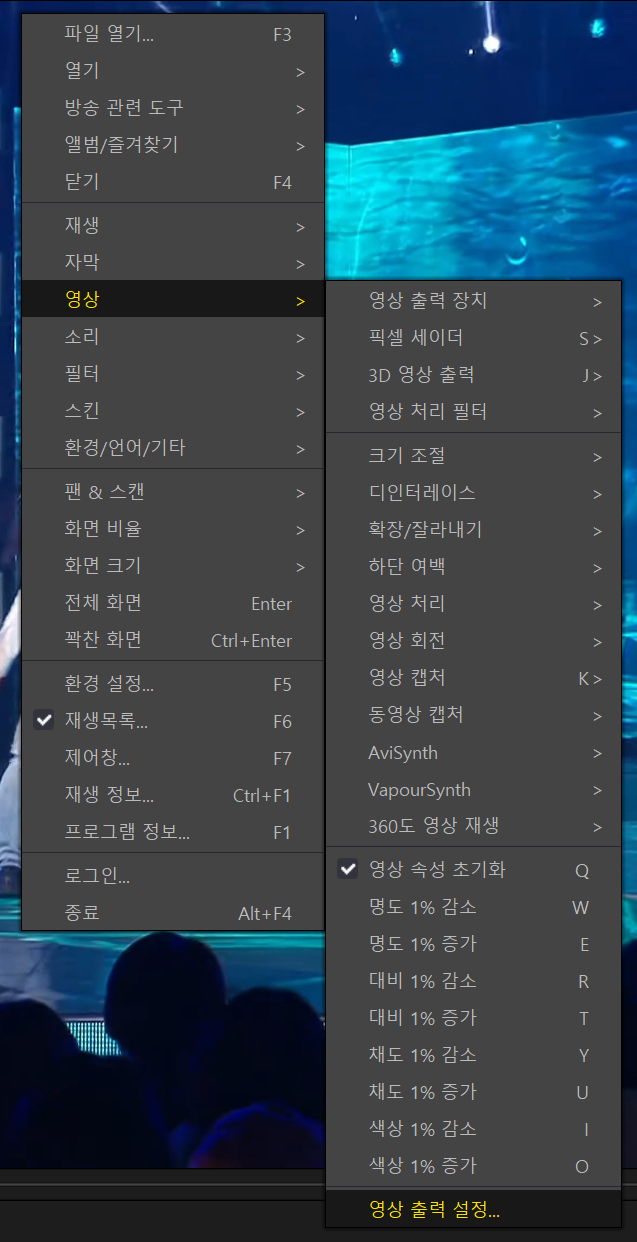Choose 종료 to exit program

pos(173,913)
